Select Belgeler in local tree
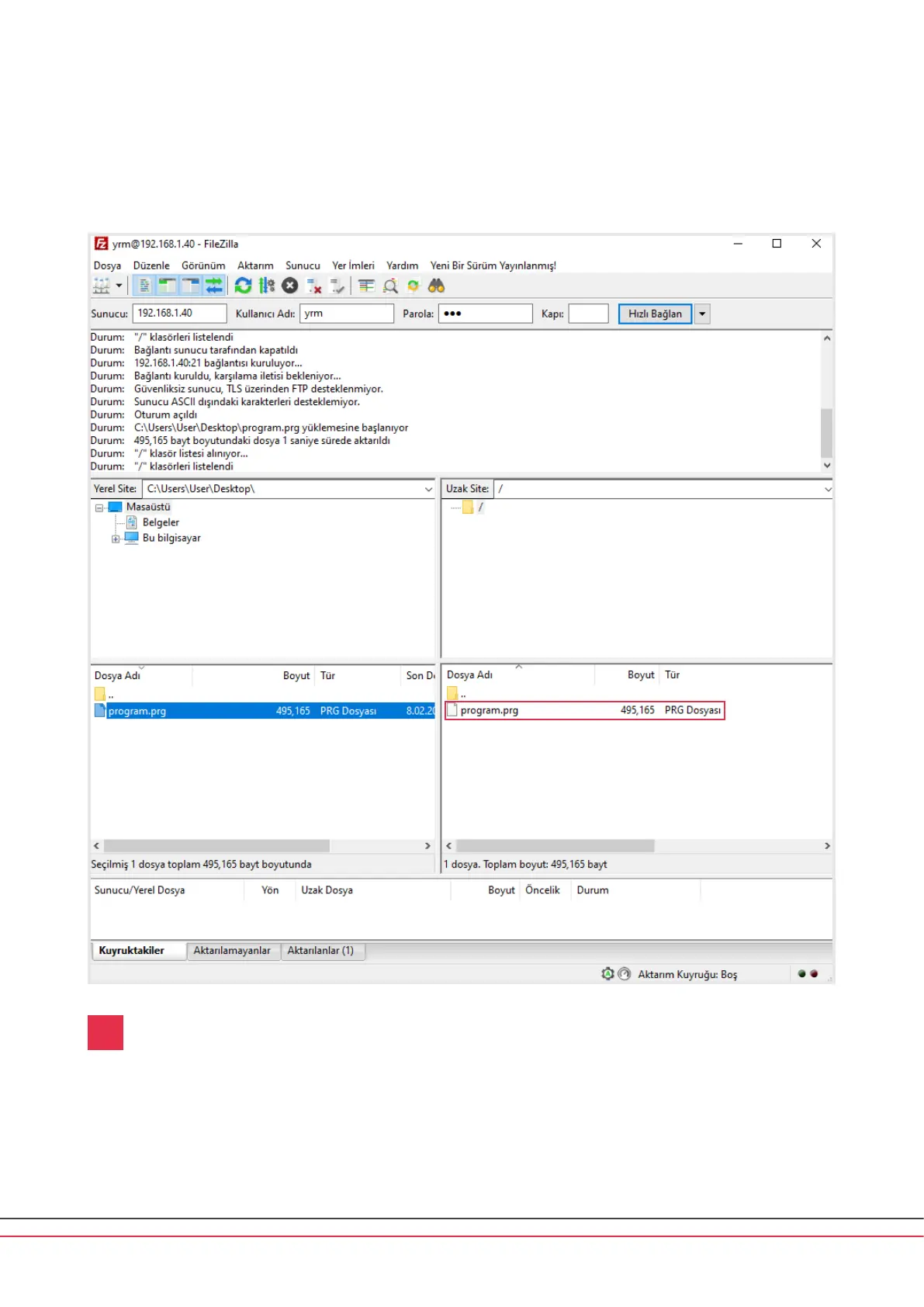 (x=161, y=522)
